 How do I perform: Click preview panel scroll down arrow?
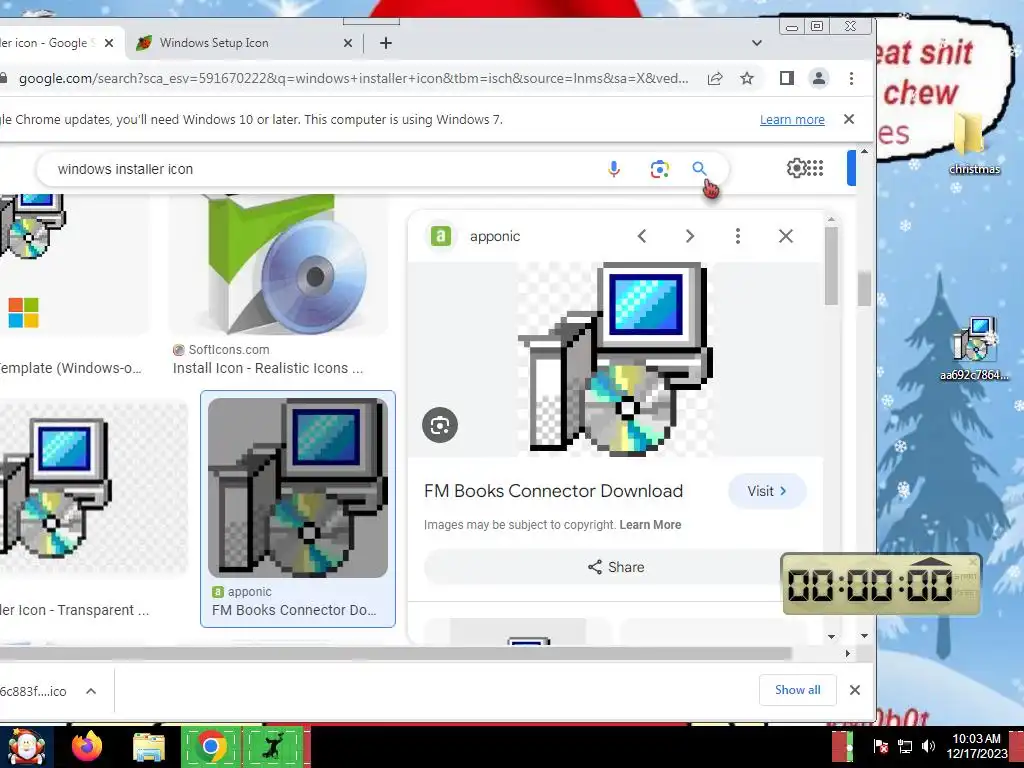[831, 636]
